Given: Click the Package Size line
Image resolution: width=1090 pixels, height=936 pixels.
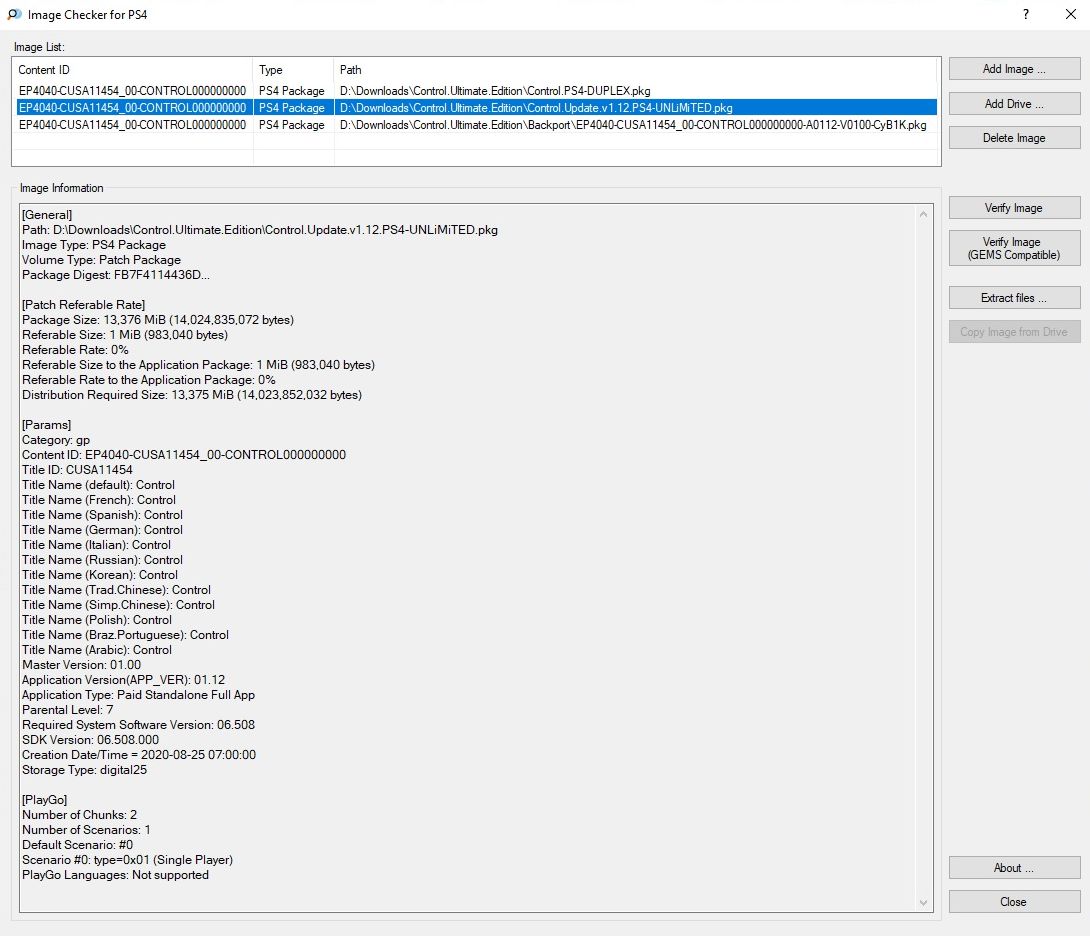Looking at the screenshot, I should (x=158, y=320).
